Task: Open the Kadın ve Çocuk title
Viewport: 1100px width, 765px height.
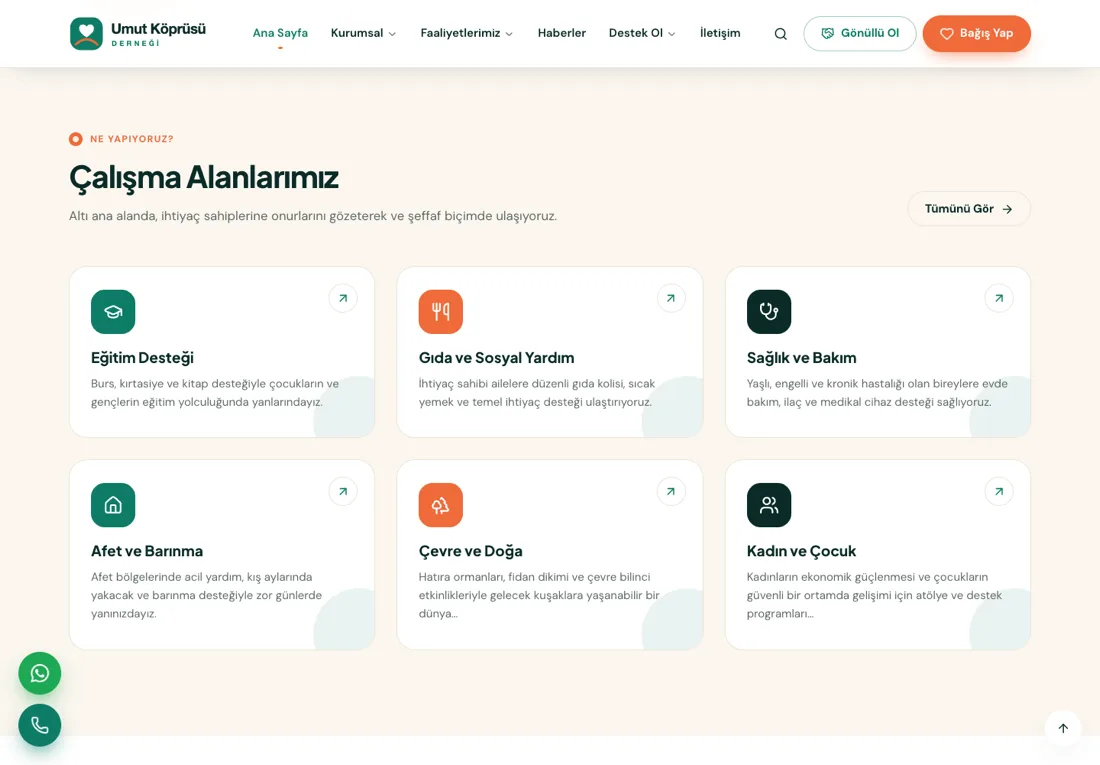Action: click(x=801, y=551)
